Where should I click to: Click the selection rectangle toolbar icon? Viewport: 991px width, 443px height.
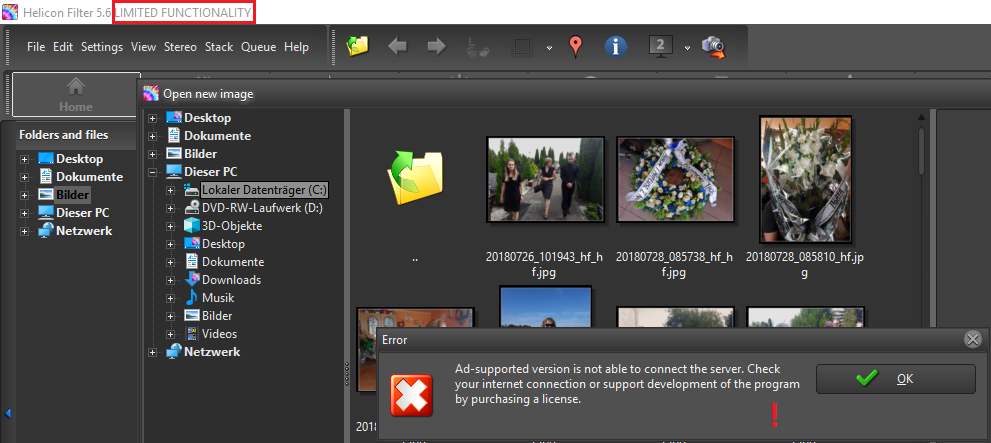(x=521, y=47)
